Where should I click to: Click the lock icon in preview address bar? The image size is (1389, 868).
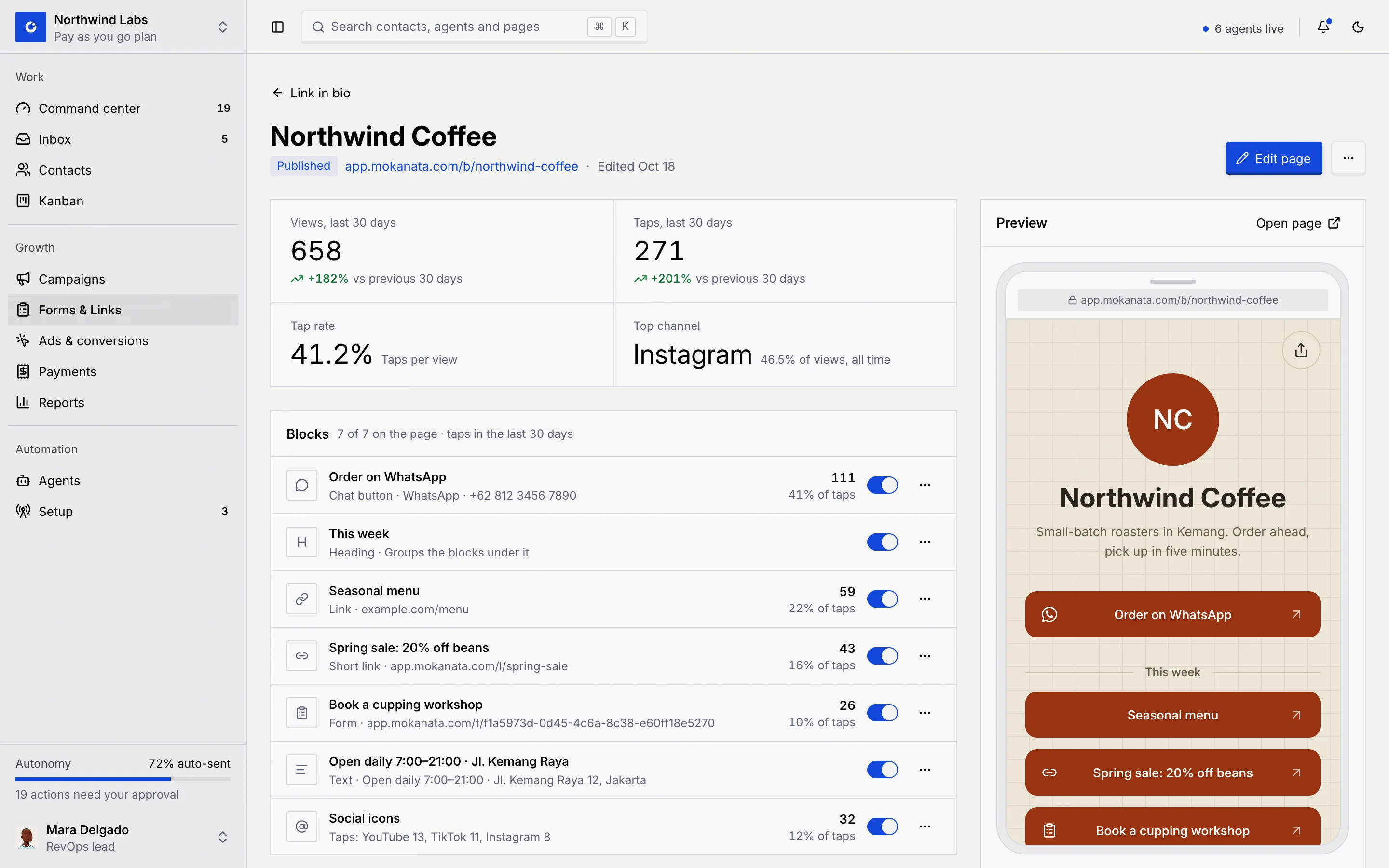click(x=1072, y=300)
